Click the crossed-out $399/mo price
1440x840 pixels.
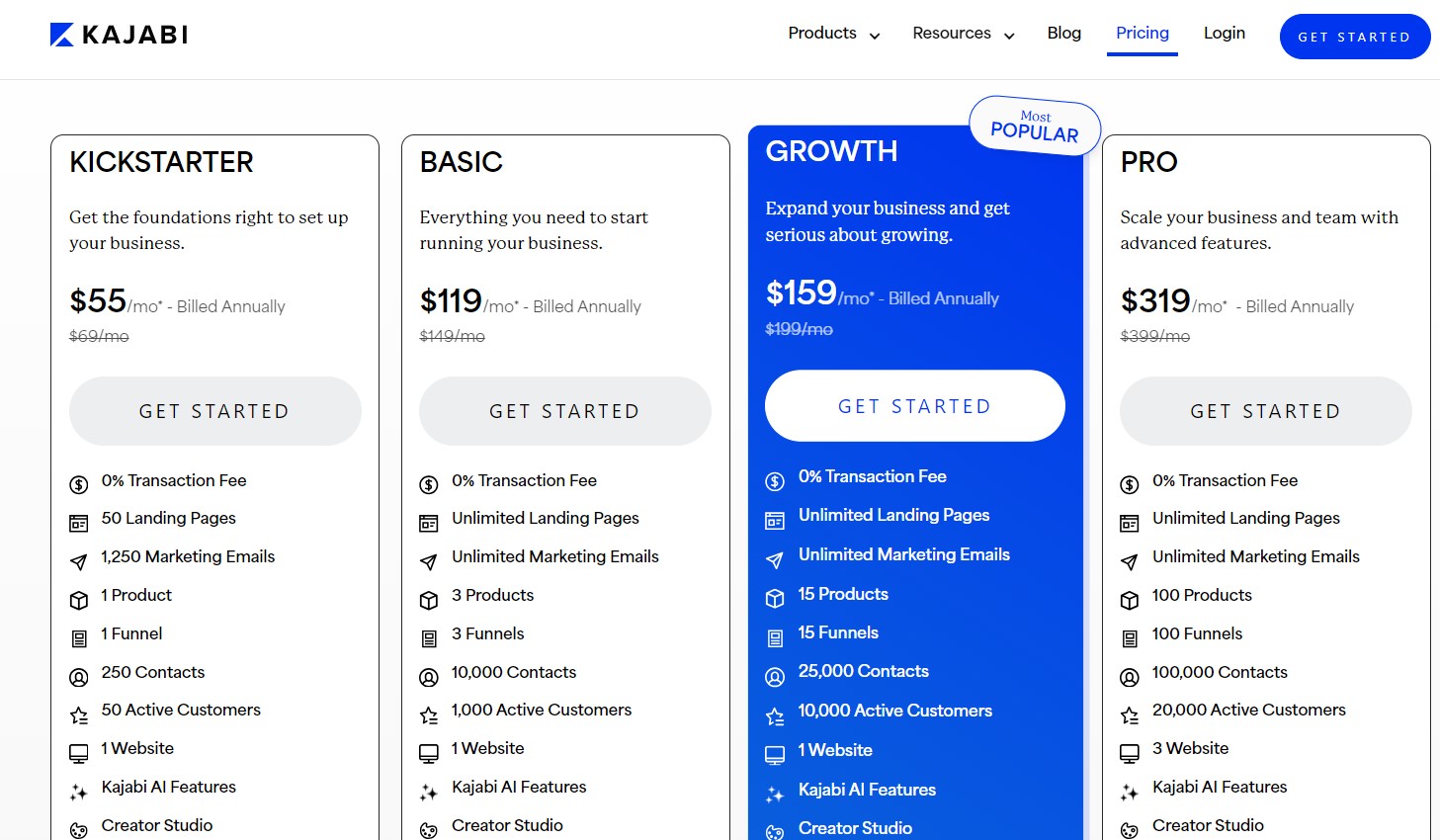tap(1155, 336)
